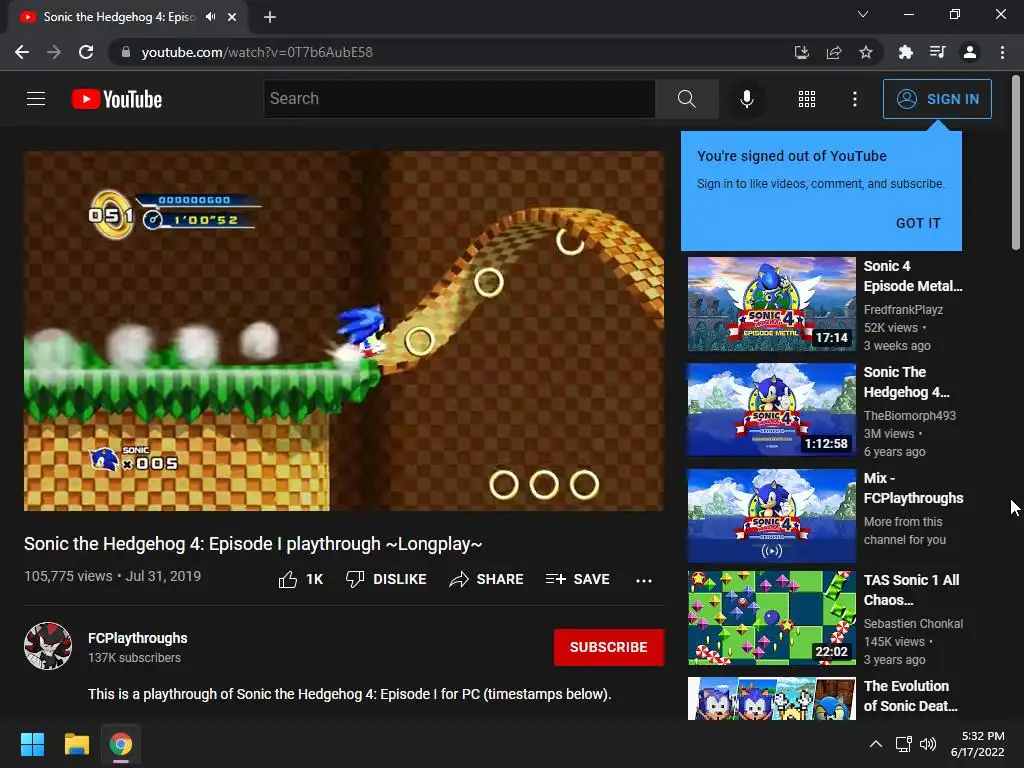Open The Evolution of Sonic Deat thumbnail
This screenshot has width=1024, height=768.
click(x=771, y=698)
